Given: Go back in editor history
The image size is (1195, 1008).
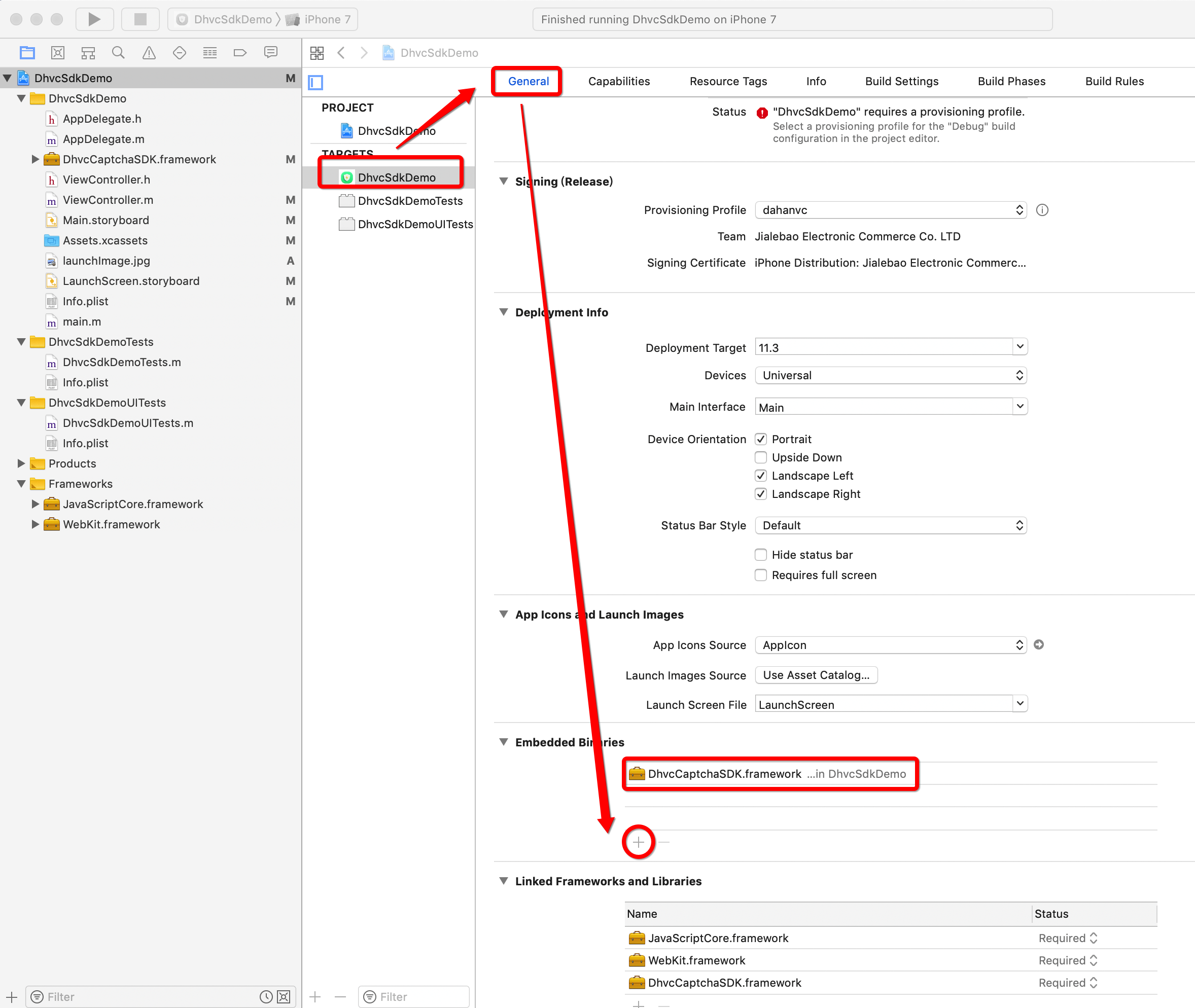Looking at the screenshot, I should tap(341, 53).
